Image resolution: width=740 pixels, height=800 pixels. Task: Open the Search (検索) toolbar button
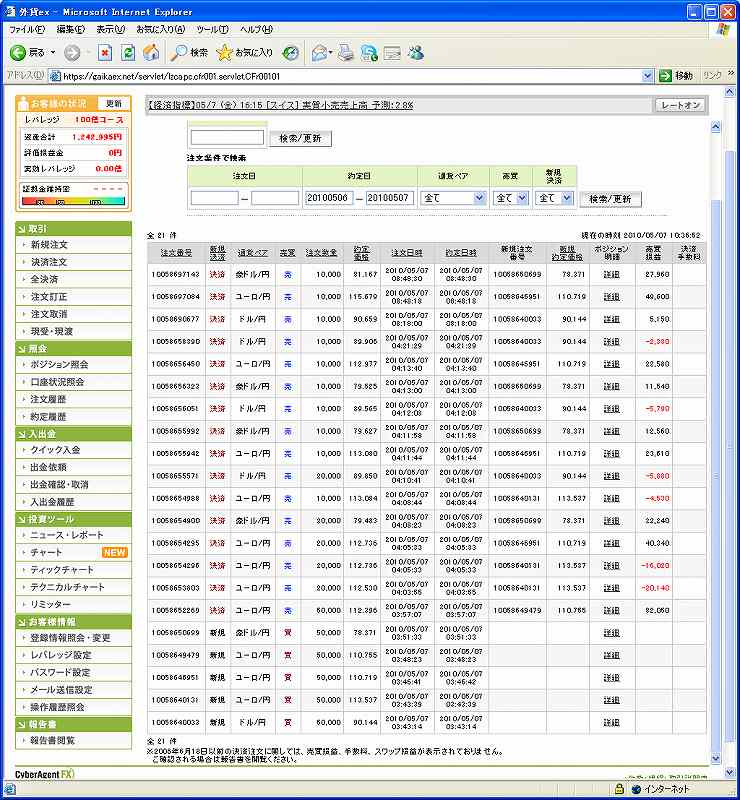tap(189, 53)
